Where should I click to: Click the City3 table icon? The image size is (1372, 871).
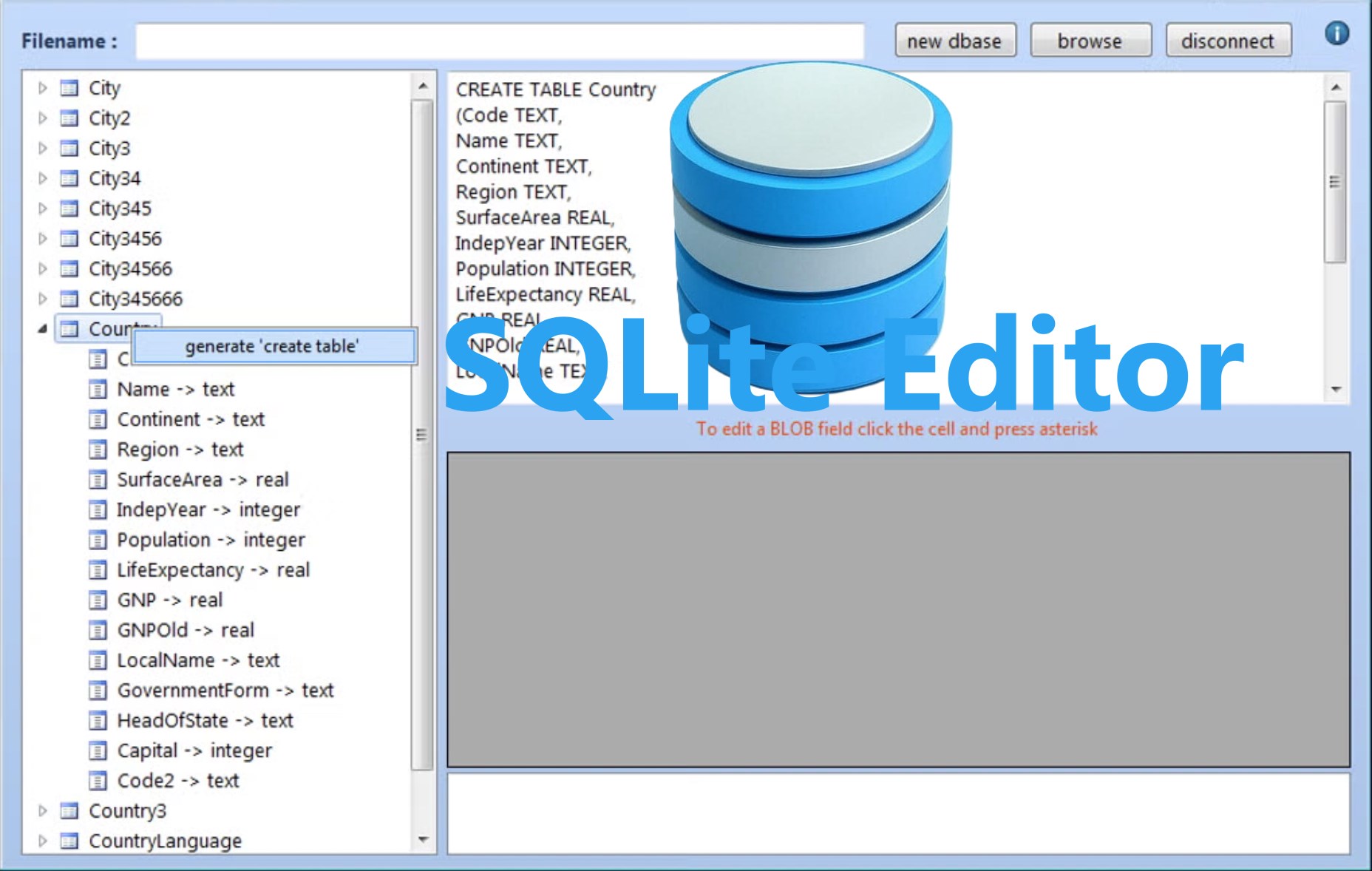pos(69,149)
